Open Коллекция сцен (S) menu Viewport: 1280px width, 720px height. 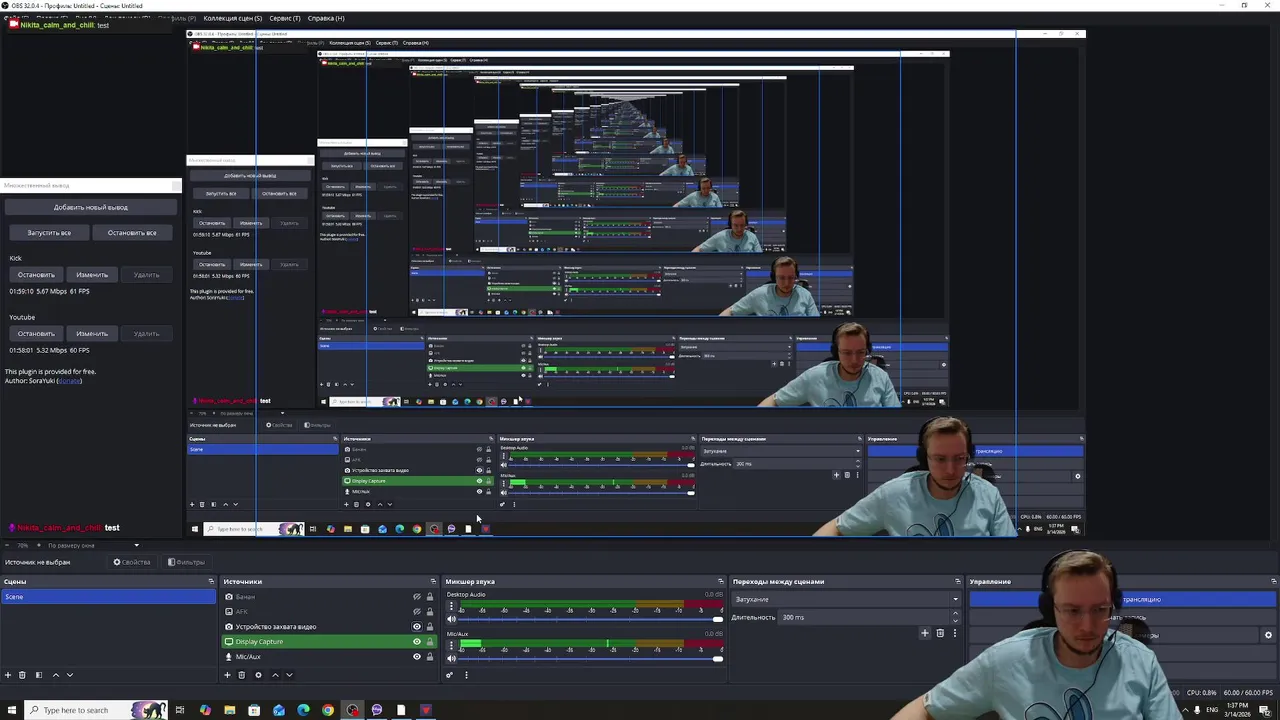(x=232, y=18)
